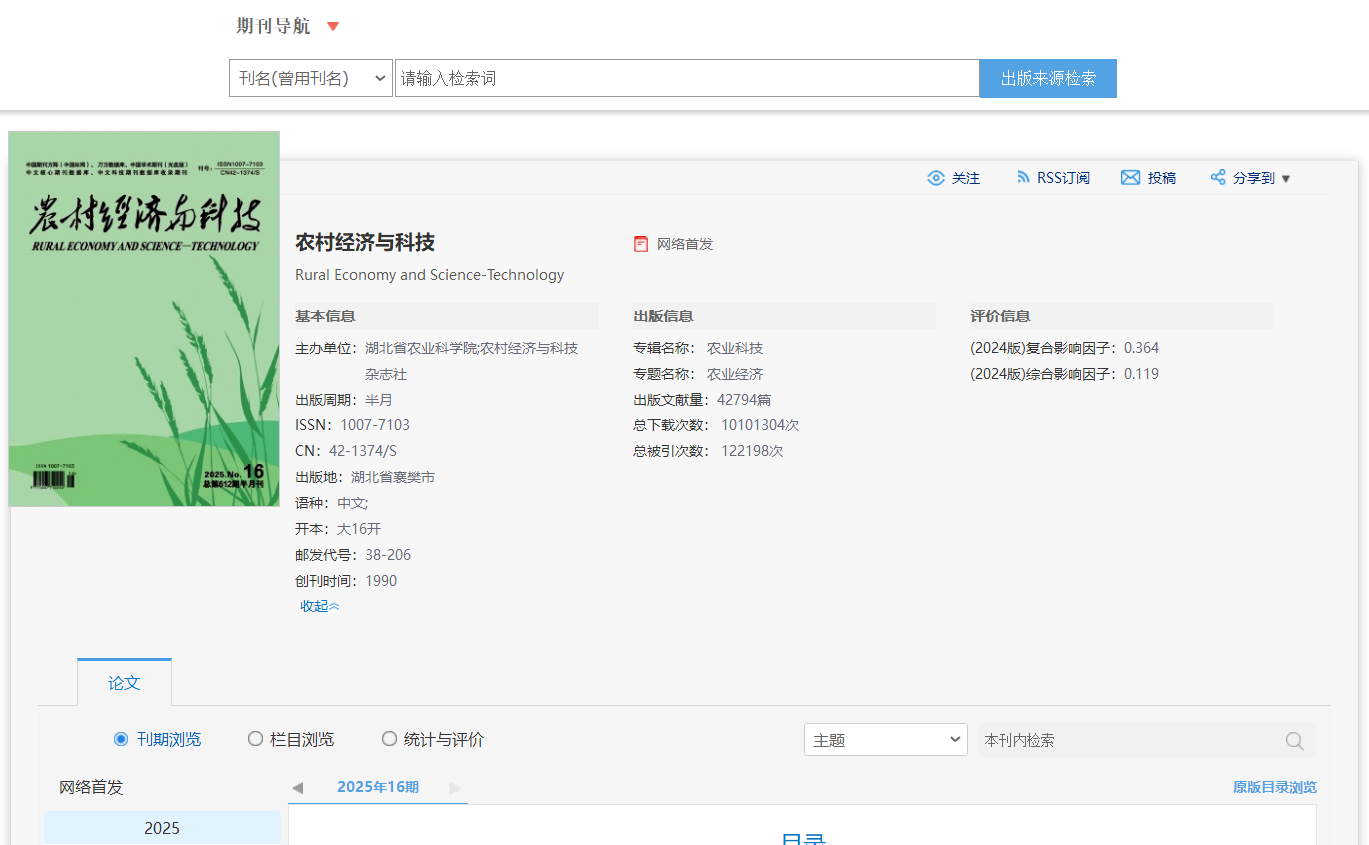
Task: Click the red 网络首发 document icon
Action: pyautogui.click(x=641, y=244)
